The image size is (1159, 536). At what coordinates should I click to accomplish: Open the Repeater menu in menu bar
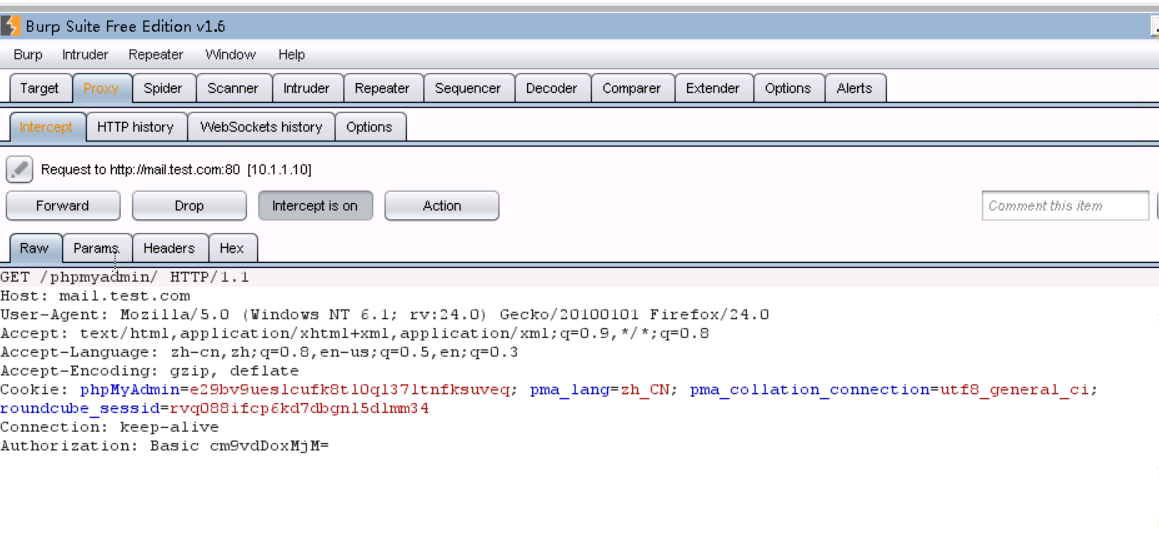click(x=156, y=55)
